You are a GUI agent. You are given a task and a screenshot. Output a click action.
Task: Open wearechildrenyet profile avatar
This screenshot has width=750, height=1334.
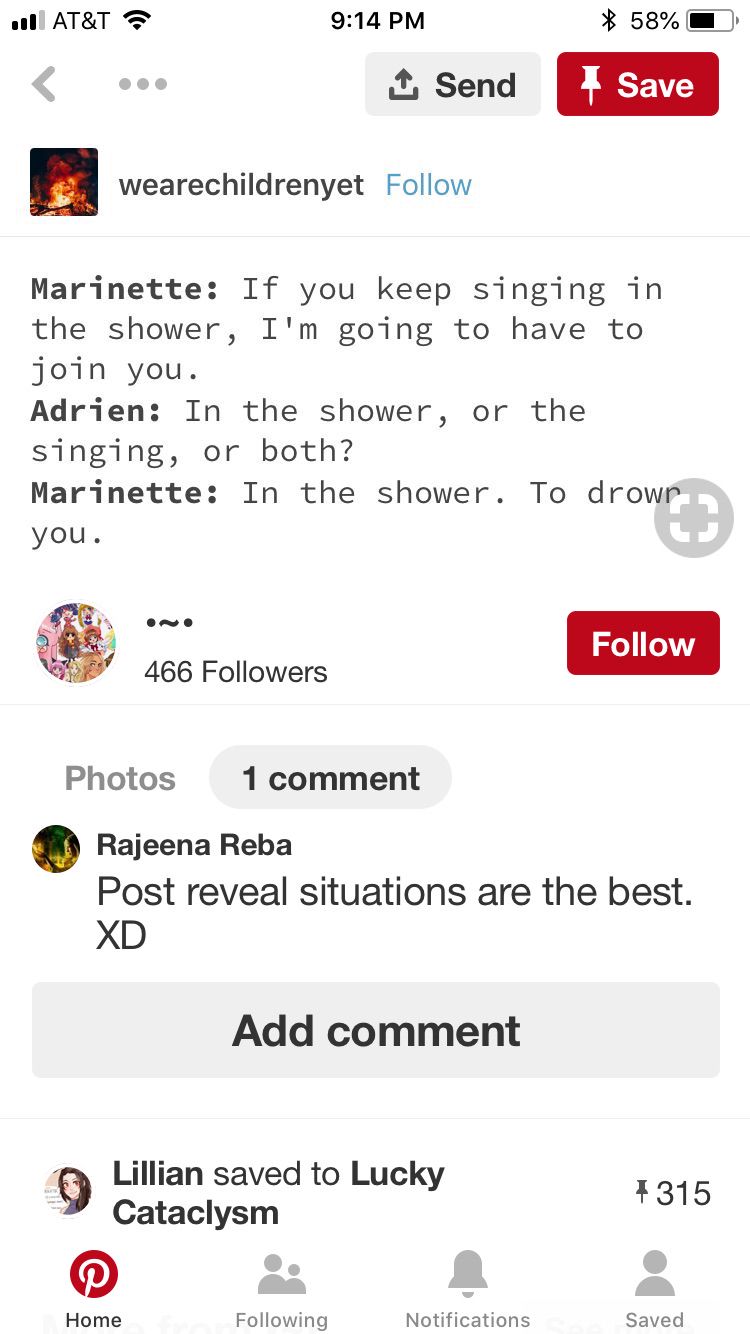point(64,182)
